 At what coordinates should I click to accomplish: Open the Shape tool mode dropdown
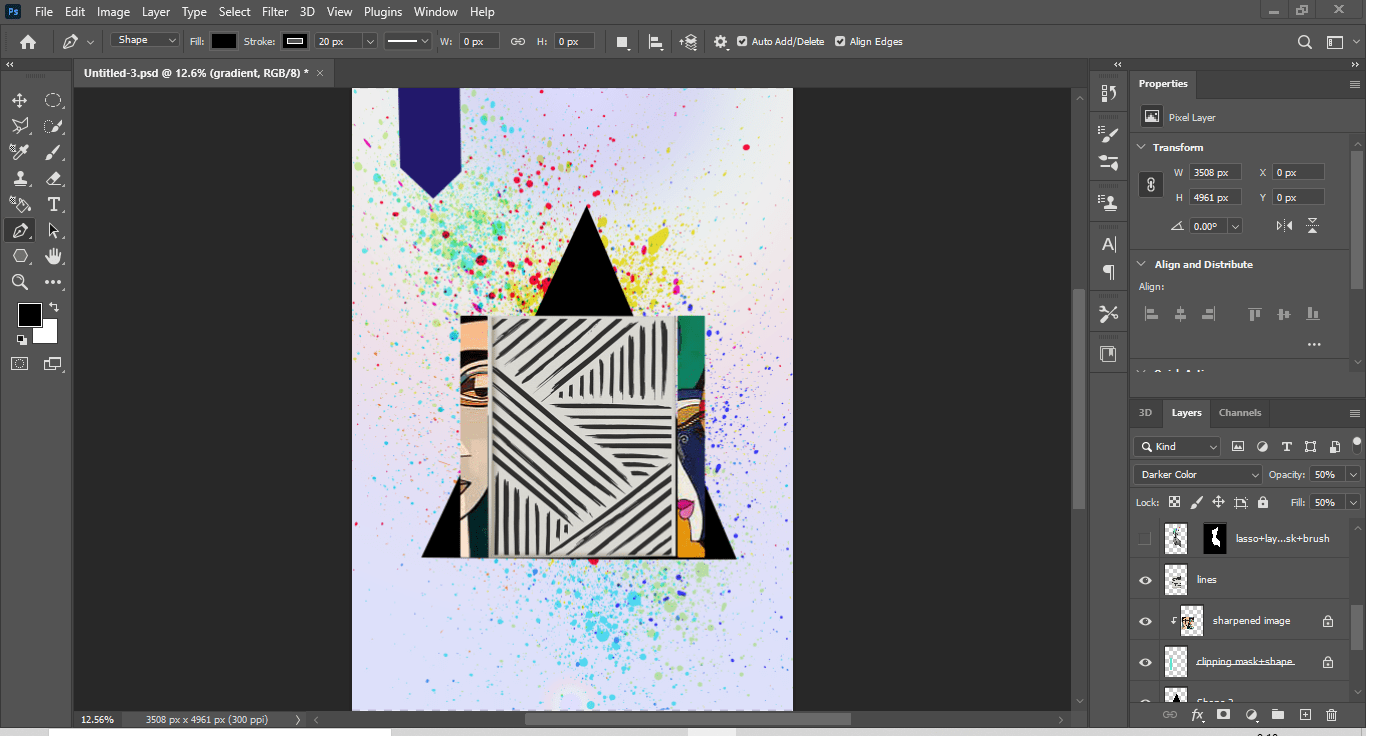(145, 41)
